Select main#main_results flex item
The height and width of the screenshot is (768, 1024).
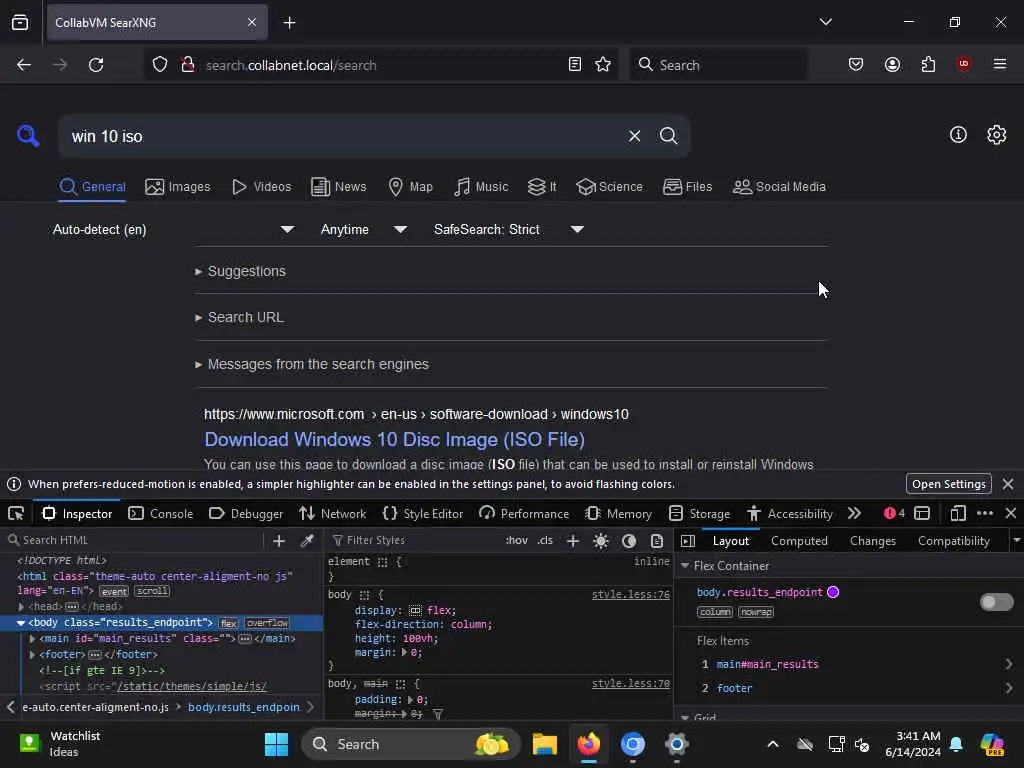tap(767, 664)
